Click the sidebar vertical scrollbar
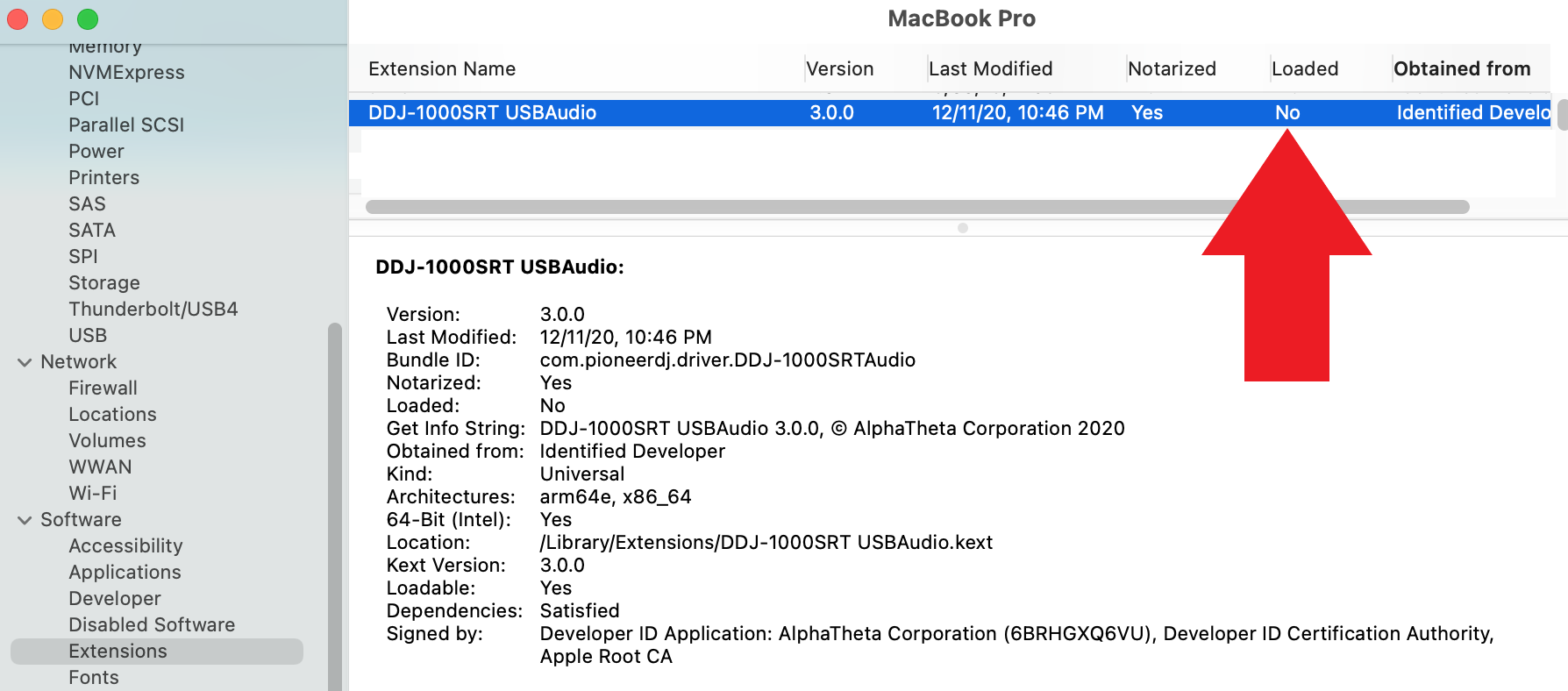Screen dimensions: 1568x691 334,507
